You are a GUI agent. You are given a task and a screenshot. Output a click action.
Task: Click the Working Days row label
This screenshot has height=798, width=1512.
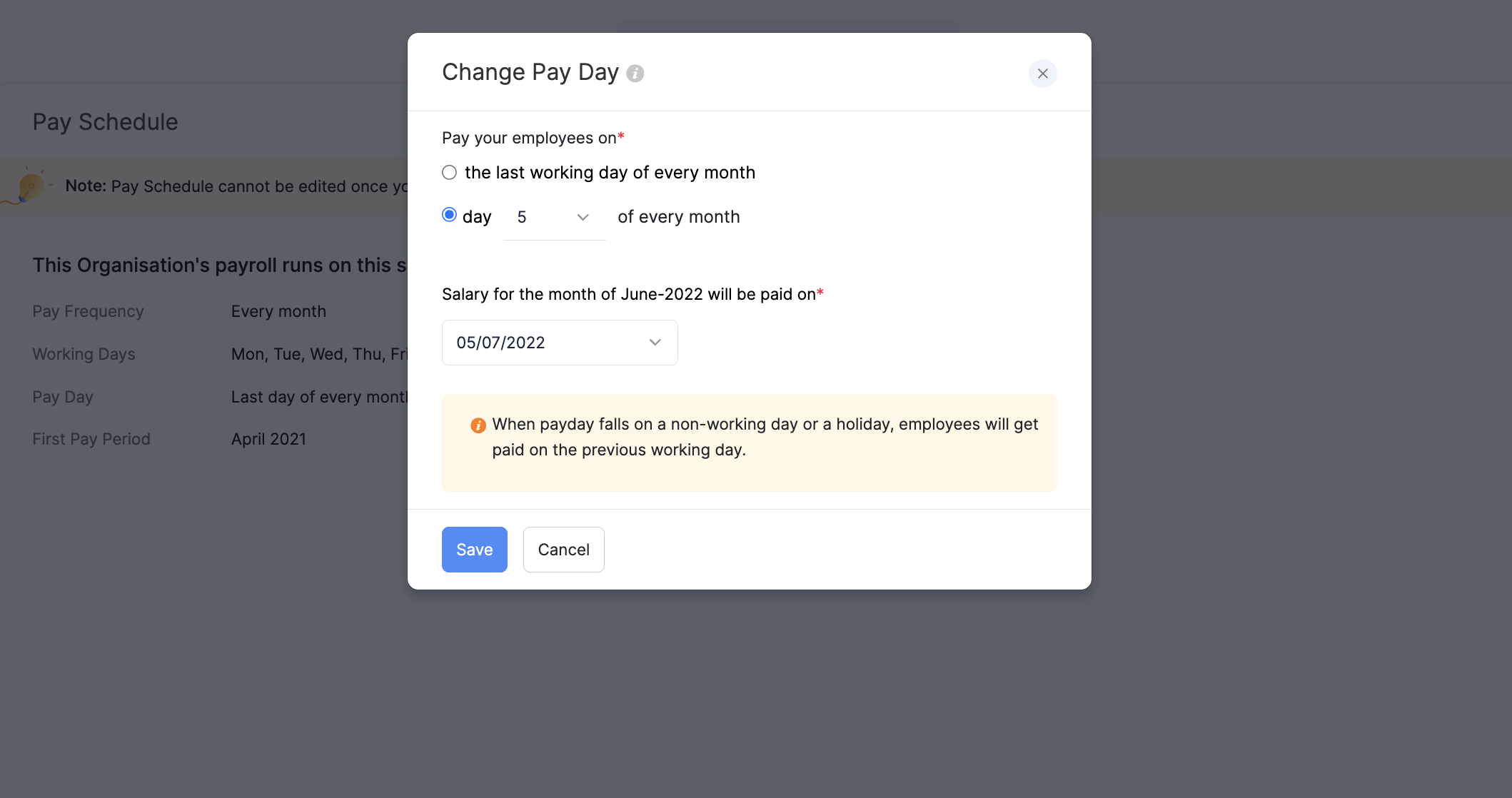[83, 354]
